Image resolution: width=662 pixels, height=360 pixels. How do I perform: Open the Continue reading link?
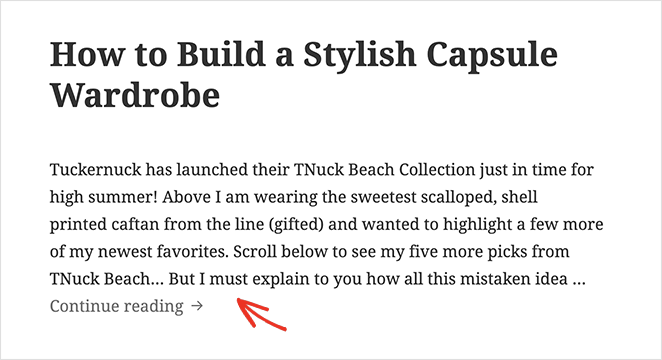pos(126,306)
